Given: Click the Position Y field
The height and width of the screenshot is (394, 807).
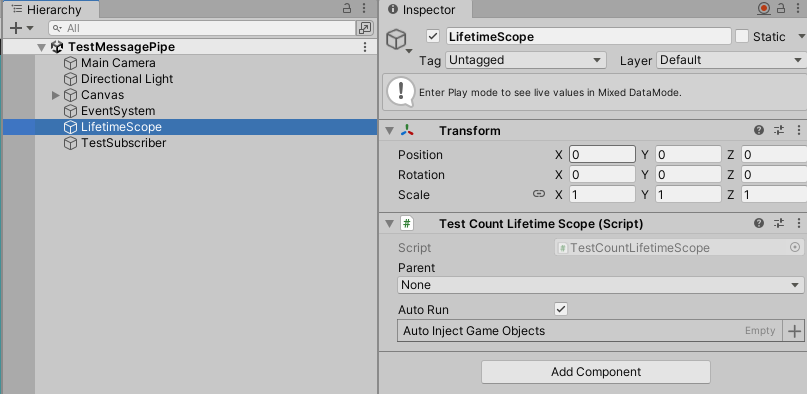Looking at the screenshot, I should pos(688,155).
